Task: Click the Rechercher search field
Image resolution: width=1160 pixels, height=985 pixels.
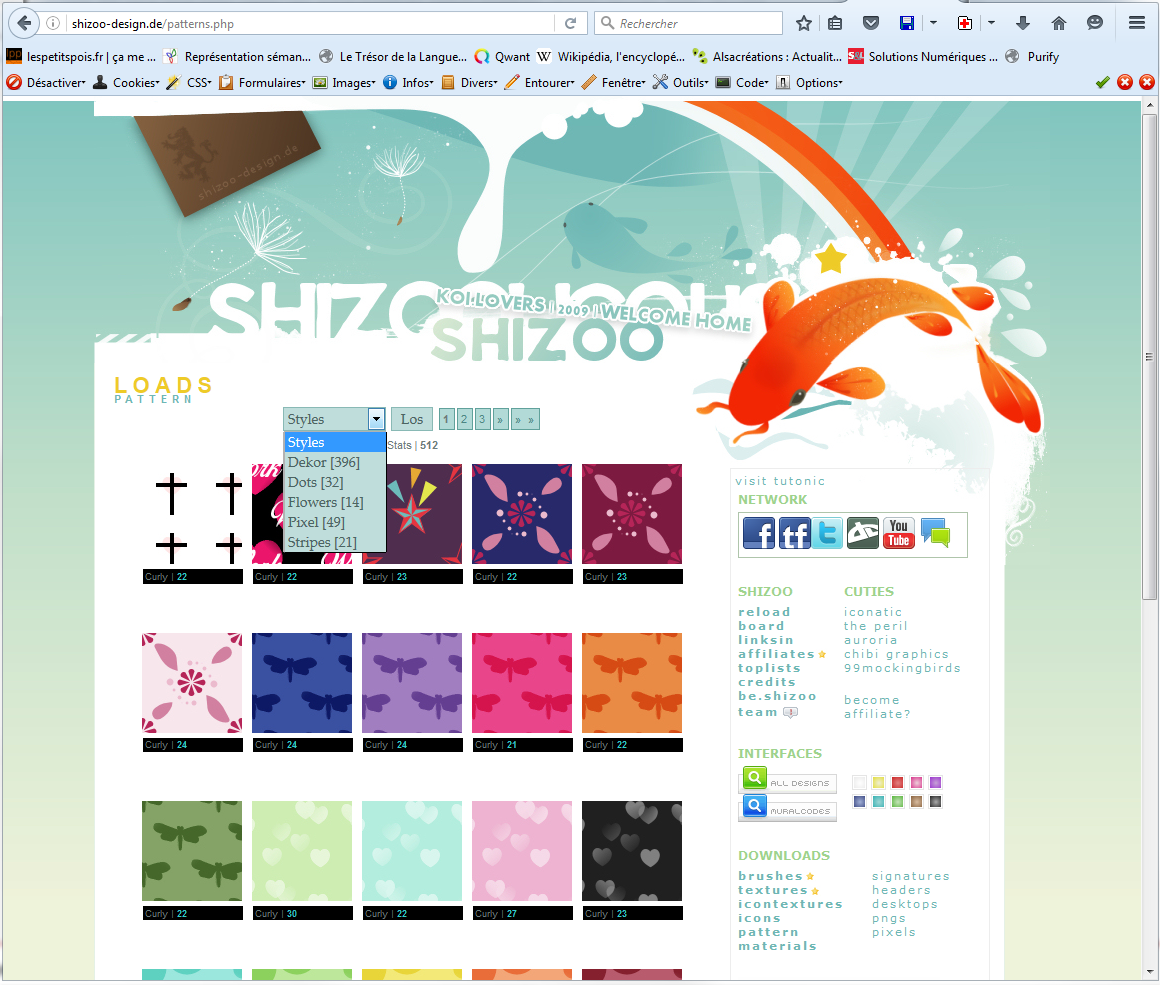Action: 688,24
